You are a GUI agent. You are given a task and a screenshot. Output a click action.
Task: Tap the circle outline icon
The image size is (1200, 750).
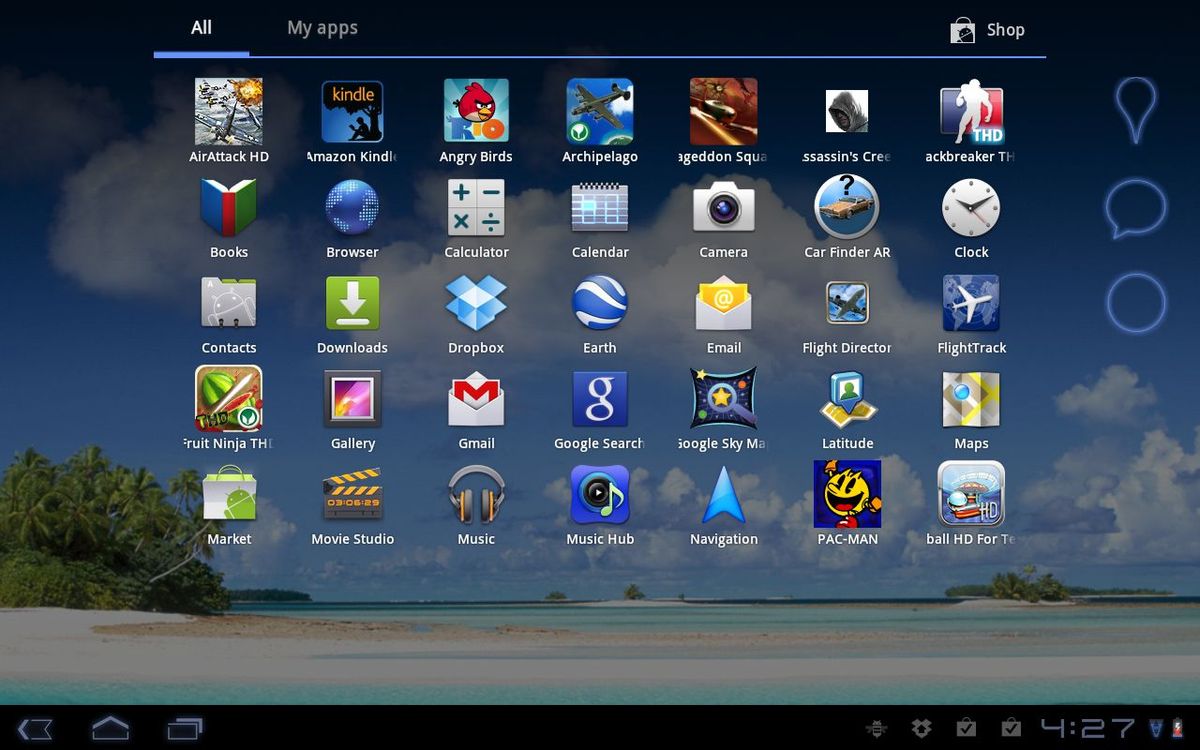1136,303
